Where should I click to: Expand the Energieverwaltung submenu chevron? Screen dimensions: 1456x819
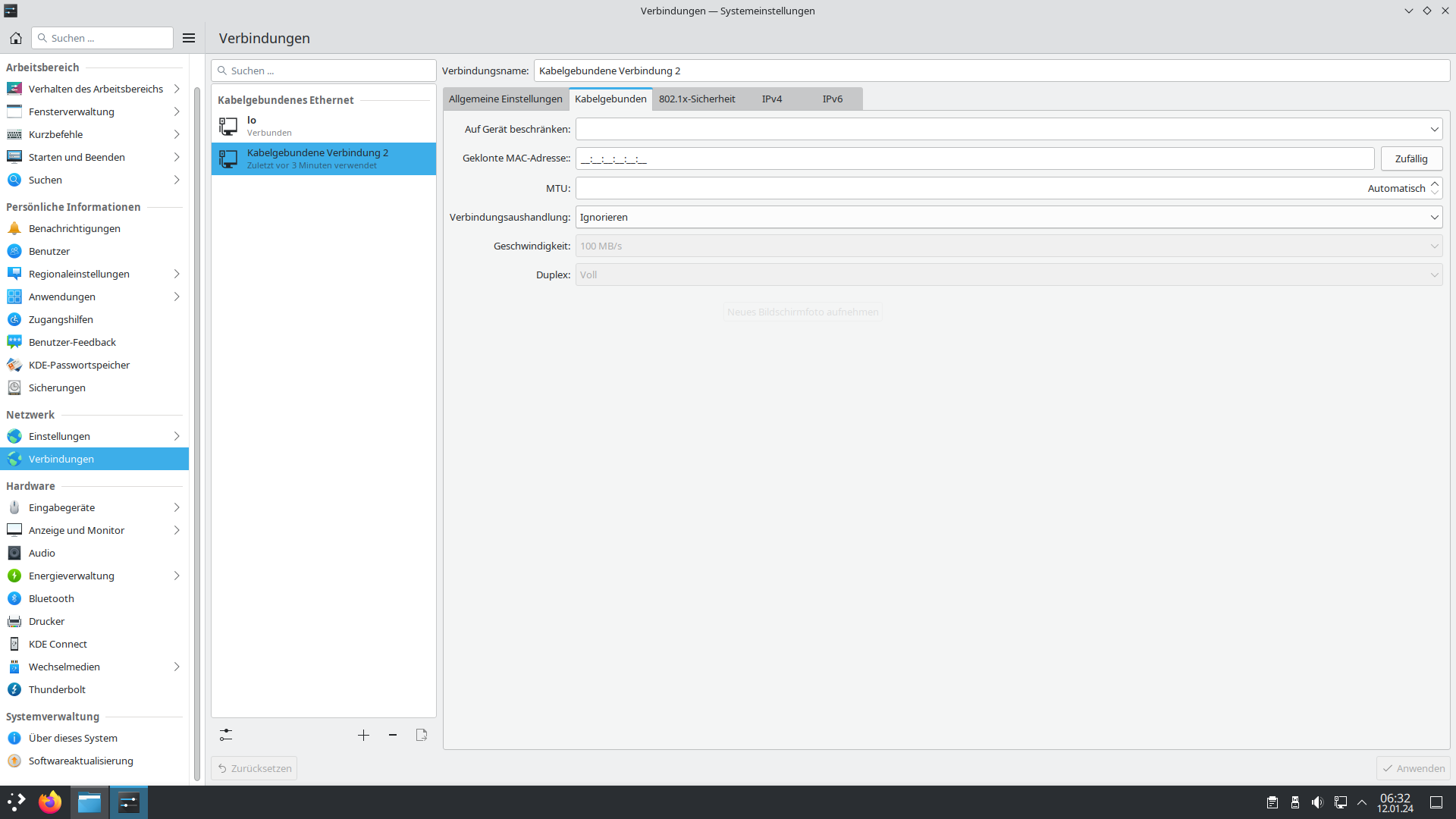[177, 576]
